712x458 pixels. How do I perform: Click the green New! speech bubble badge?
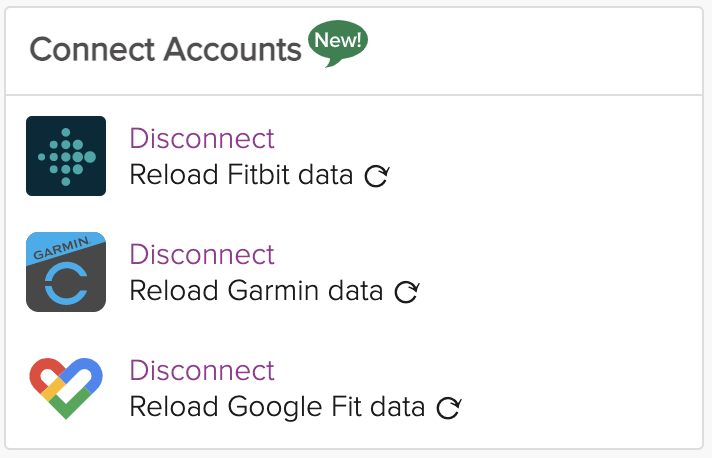[x=338, y=43]
